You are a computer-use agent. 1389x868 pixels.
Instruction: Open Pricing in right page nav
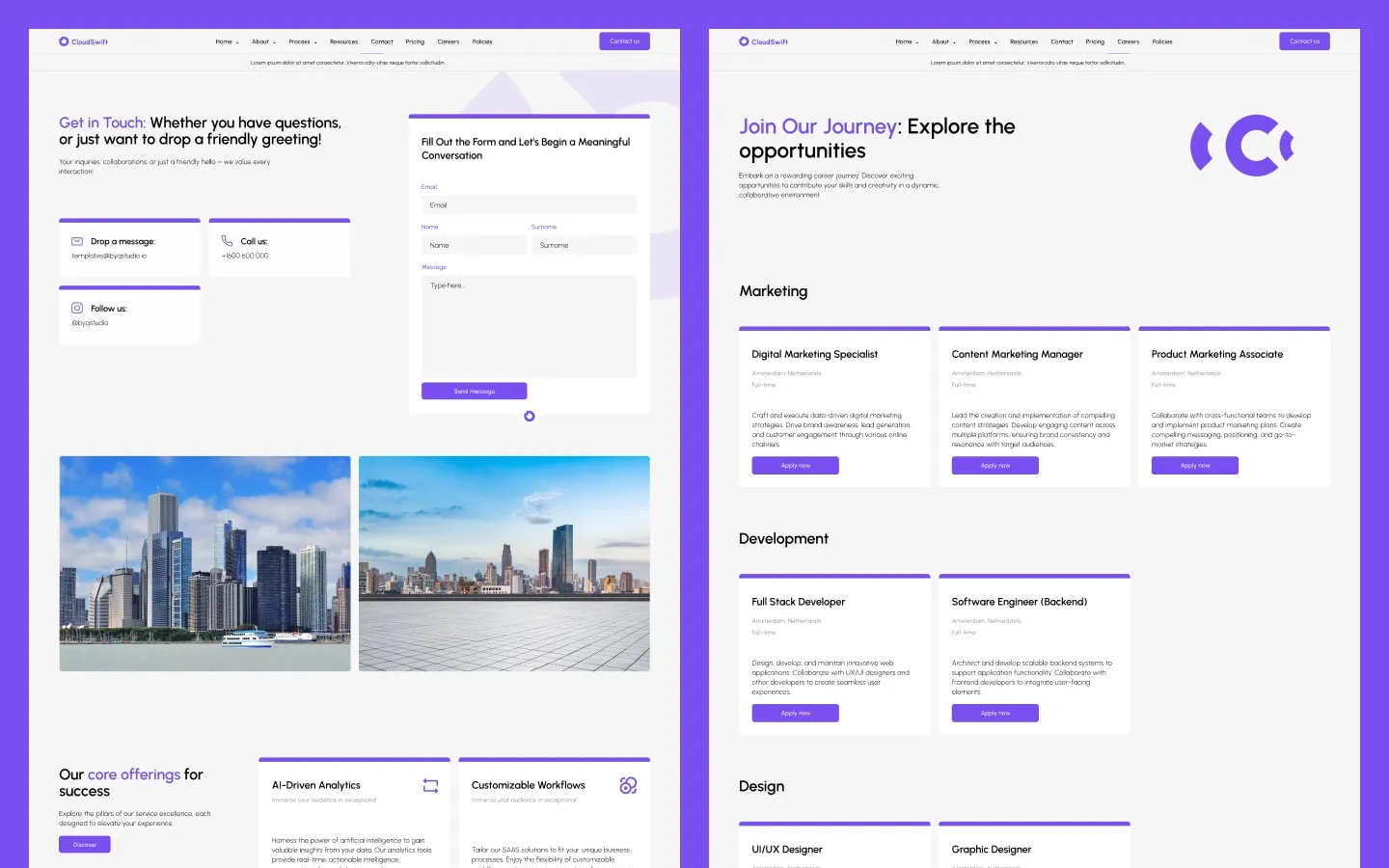click(x=1095, y=41)
